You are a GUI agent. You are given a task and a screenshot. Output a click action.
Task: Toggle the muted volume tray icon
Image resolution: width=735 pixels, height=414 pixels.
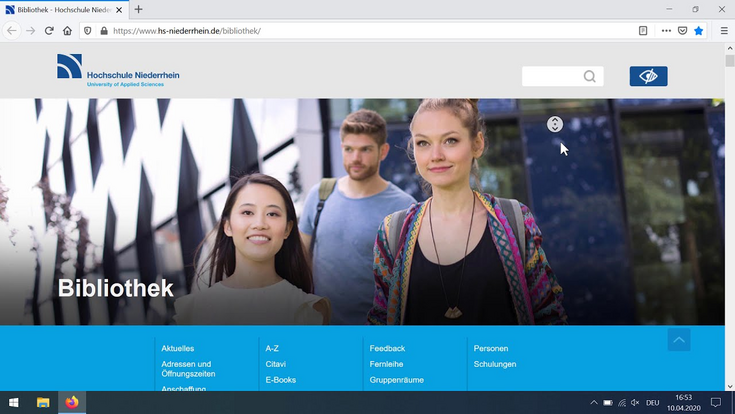(635, 403)
